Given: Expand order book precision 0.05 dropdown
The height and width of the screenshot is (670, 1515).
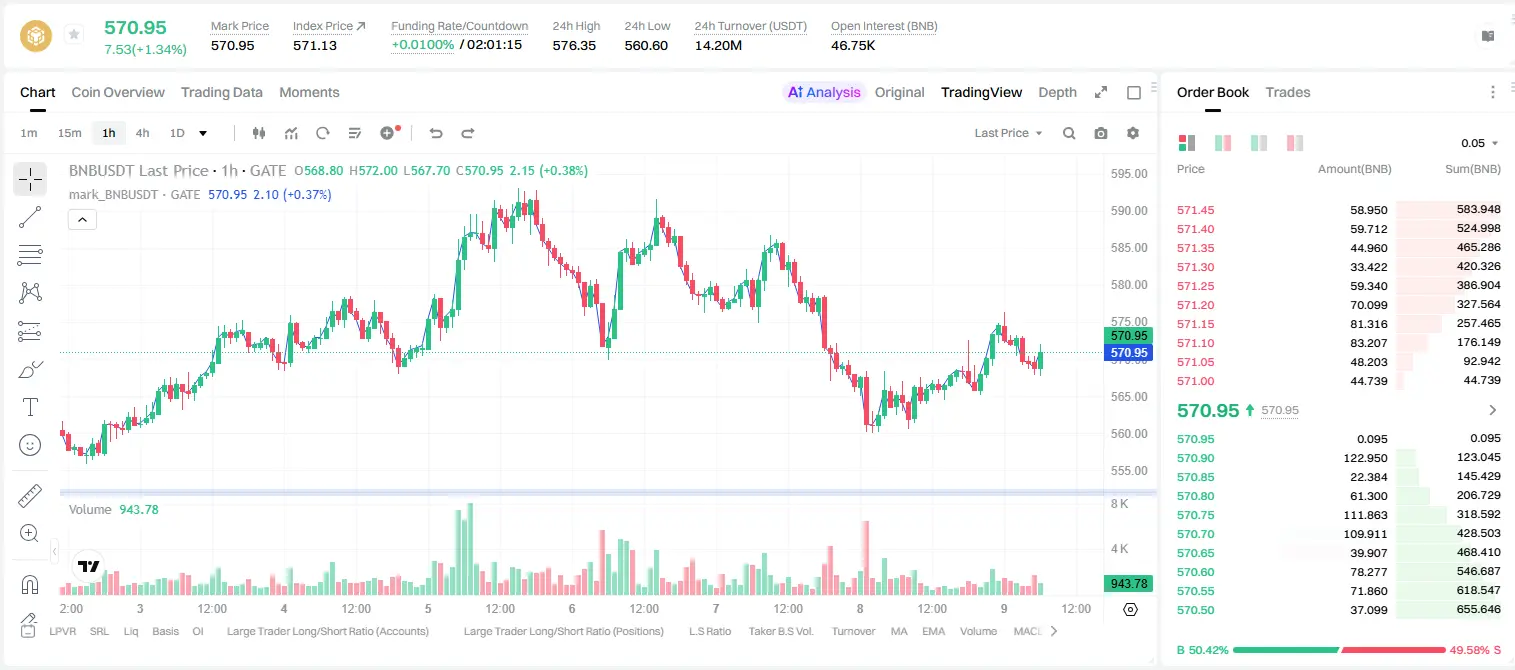Looking at the screenshot, I should [x=1479, y=143].
